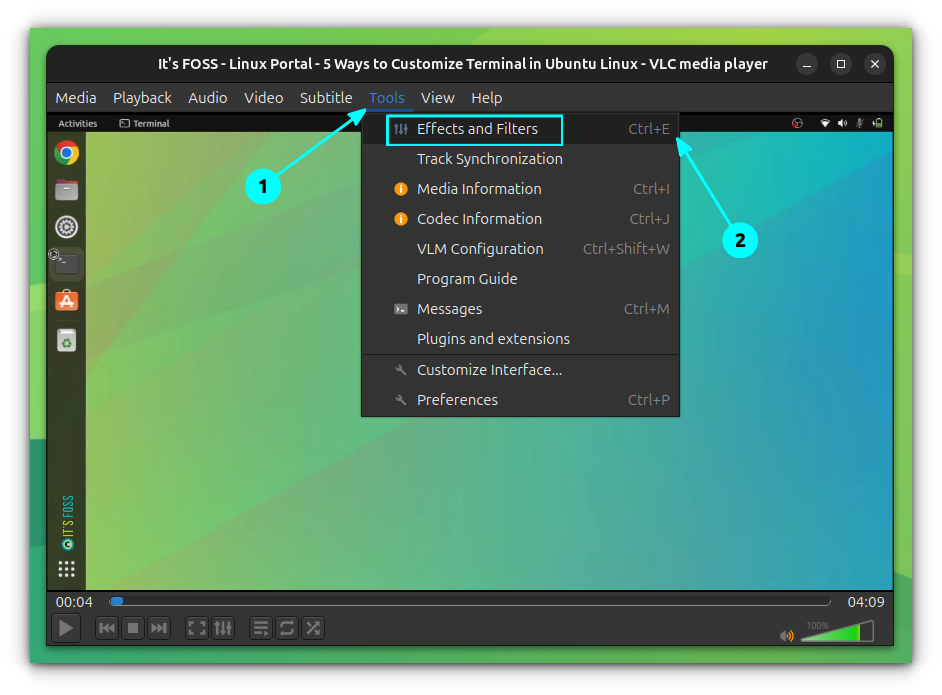
Task: Open Media Information from Tools menu
Action: click(520, 189)
